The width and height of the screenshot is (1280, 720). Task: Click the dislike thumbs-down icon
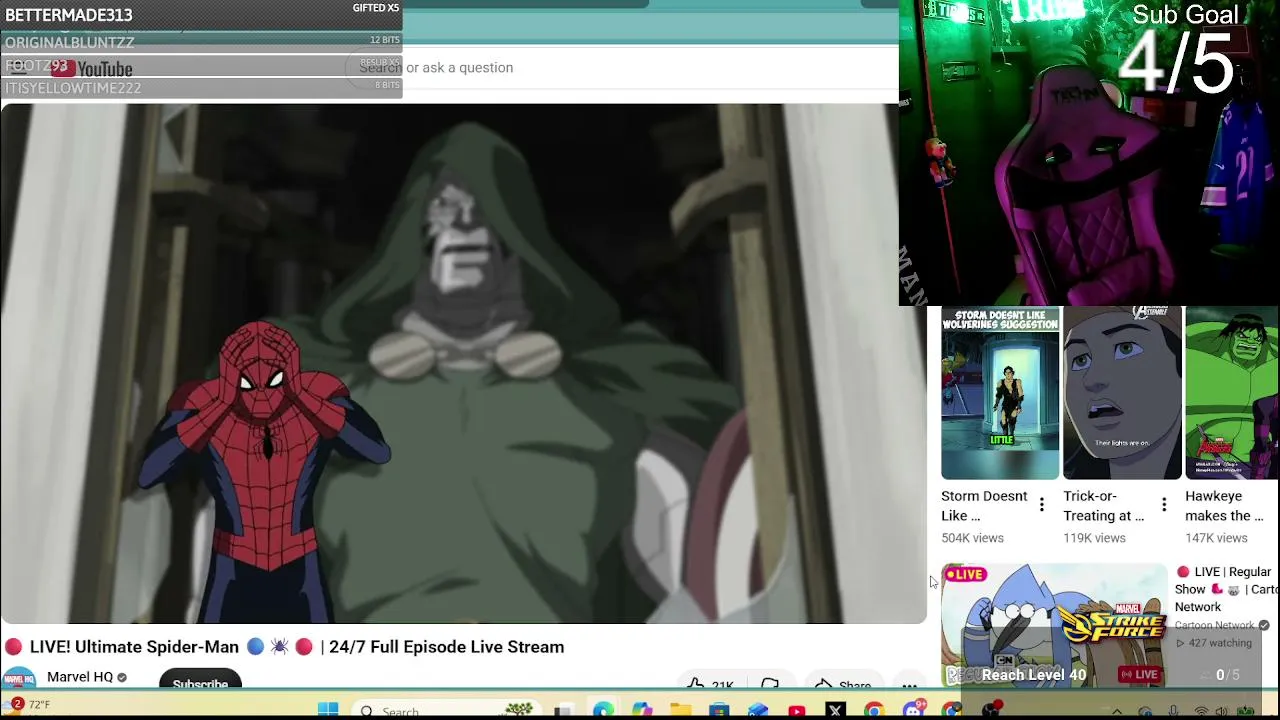coord(770,684)
